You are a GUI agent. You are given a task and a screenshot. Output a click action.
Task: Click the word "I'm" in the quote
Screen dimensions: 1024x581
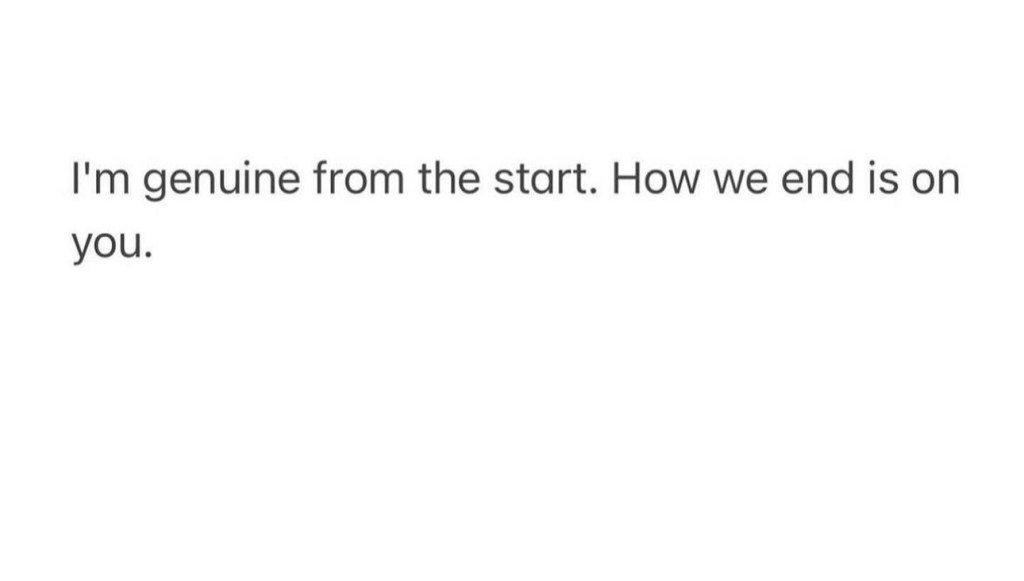[x=96, y=182]
